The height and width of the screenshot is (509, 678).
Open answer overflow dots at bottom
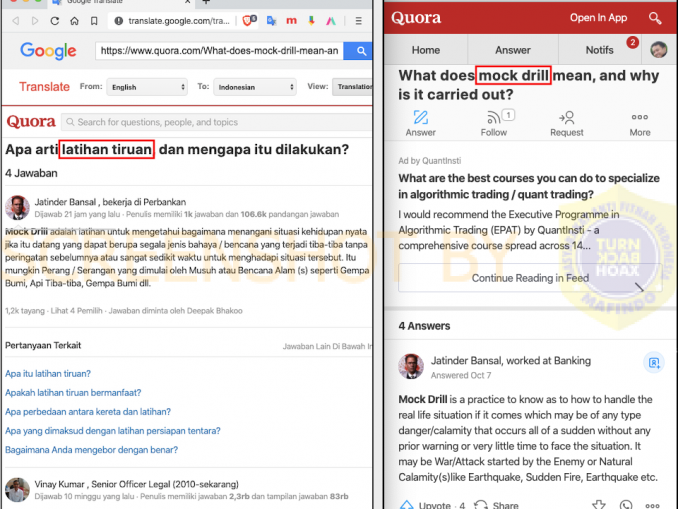tap(652, 505)
